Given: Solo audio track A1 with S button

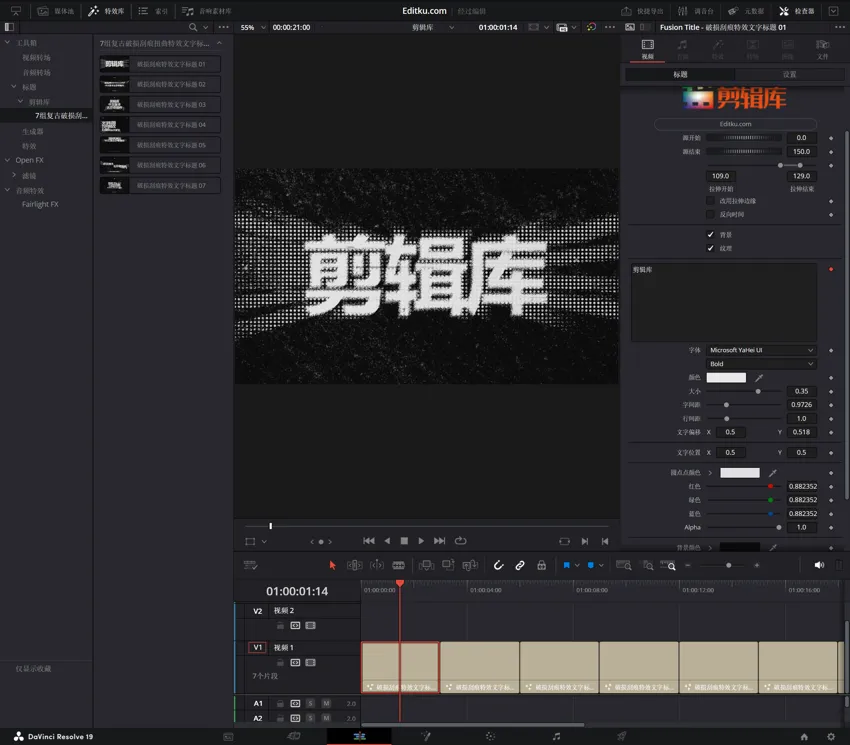Looking at the screenshot, I should click(x=310, y=703).
